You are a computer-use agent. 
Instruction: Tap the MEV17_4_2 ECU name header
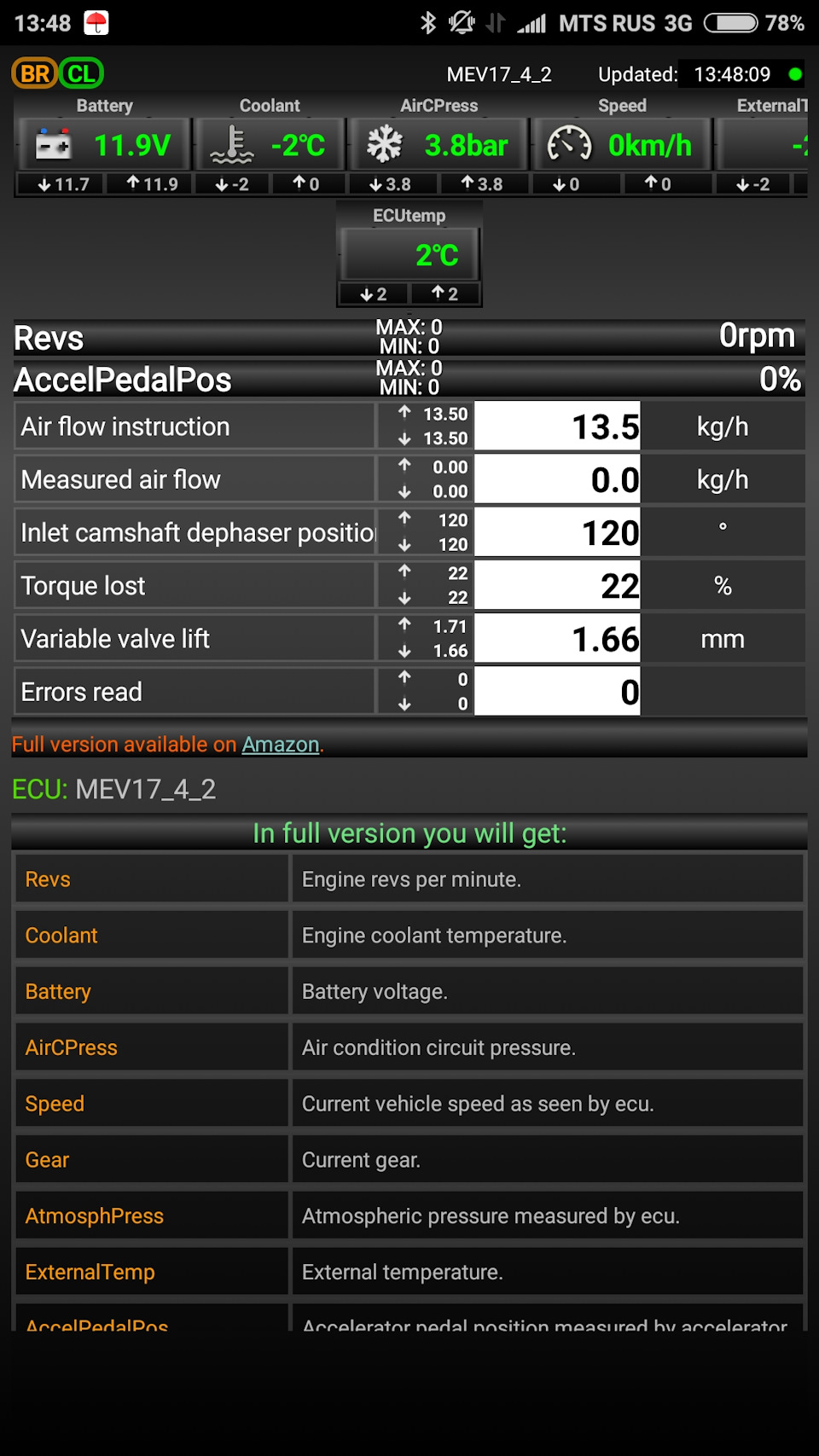[499, 75]
